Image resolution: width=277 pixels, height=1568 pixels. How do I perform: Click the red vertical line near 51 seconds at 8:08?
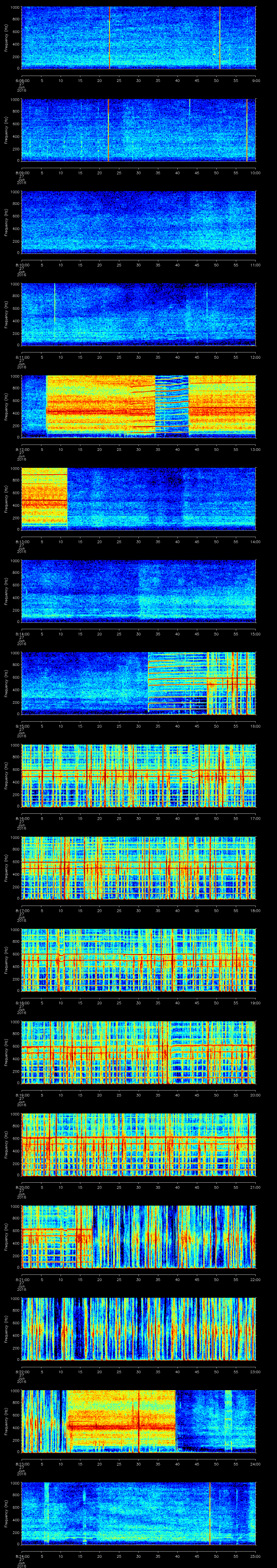click(x=220, y=38)
